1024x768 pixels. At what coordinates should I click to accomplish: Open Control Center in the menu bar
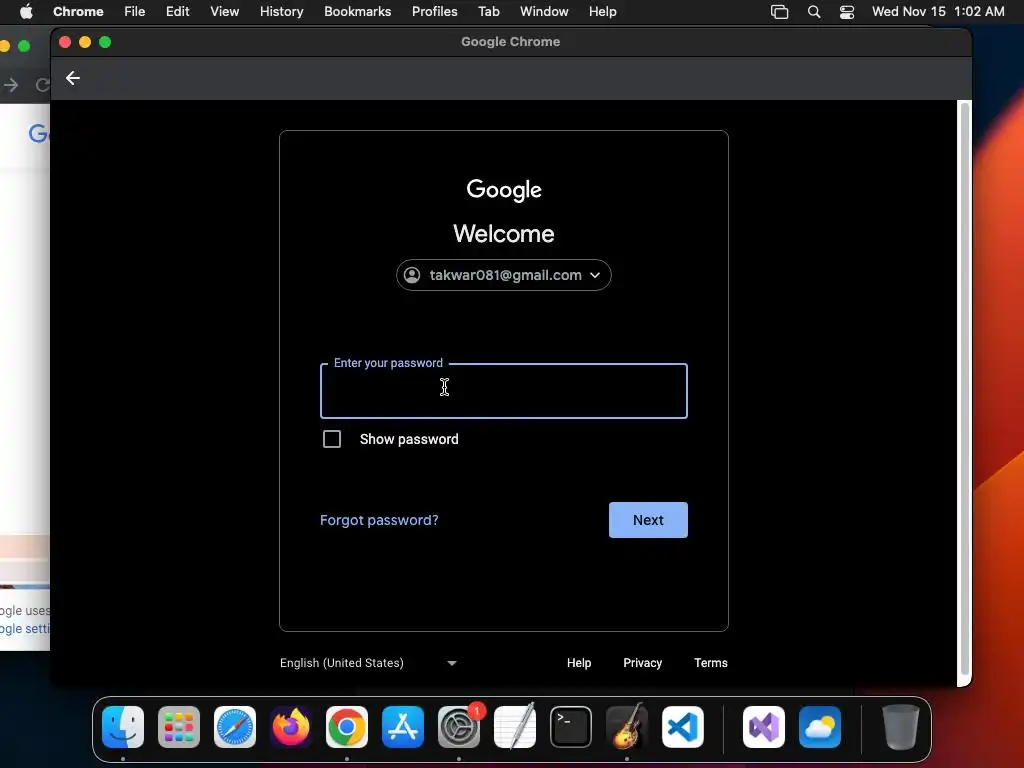pos(847,12)
